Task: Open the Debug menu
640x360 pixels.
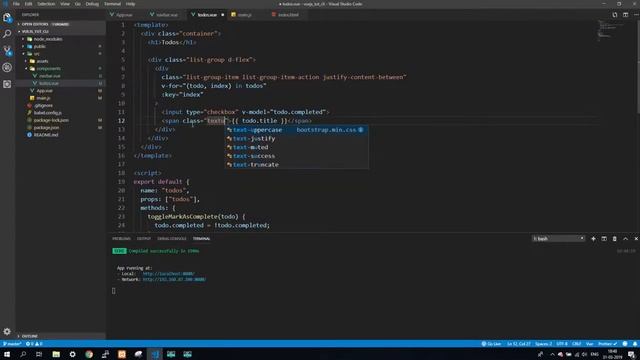Action: pos(92,4)
